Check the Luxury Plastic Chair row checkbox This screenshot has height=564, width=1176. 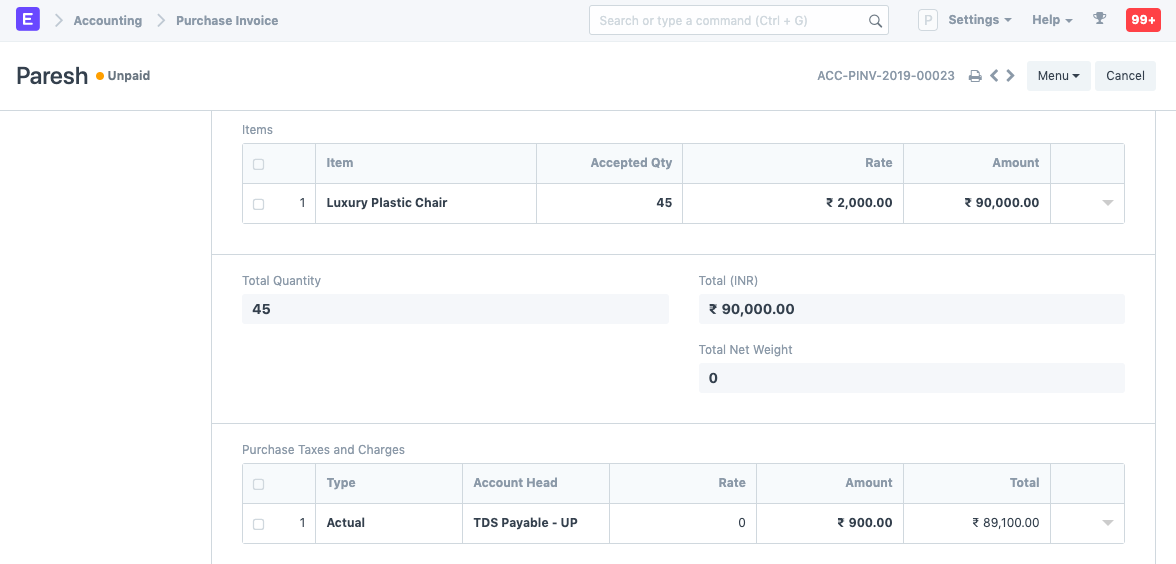[259, 204]
